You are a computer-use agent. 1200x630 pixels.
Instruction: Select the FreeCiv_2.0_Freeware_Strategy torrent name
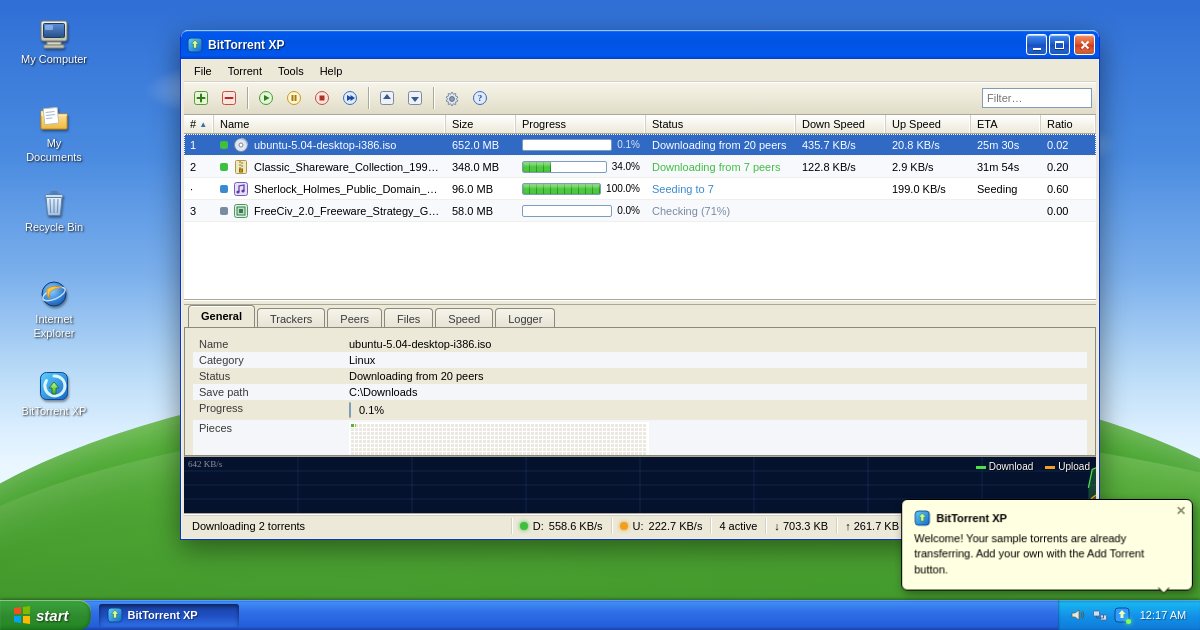click(x=345, y=211)
